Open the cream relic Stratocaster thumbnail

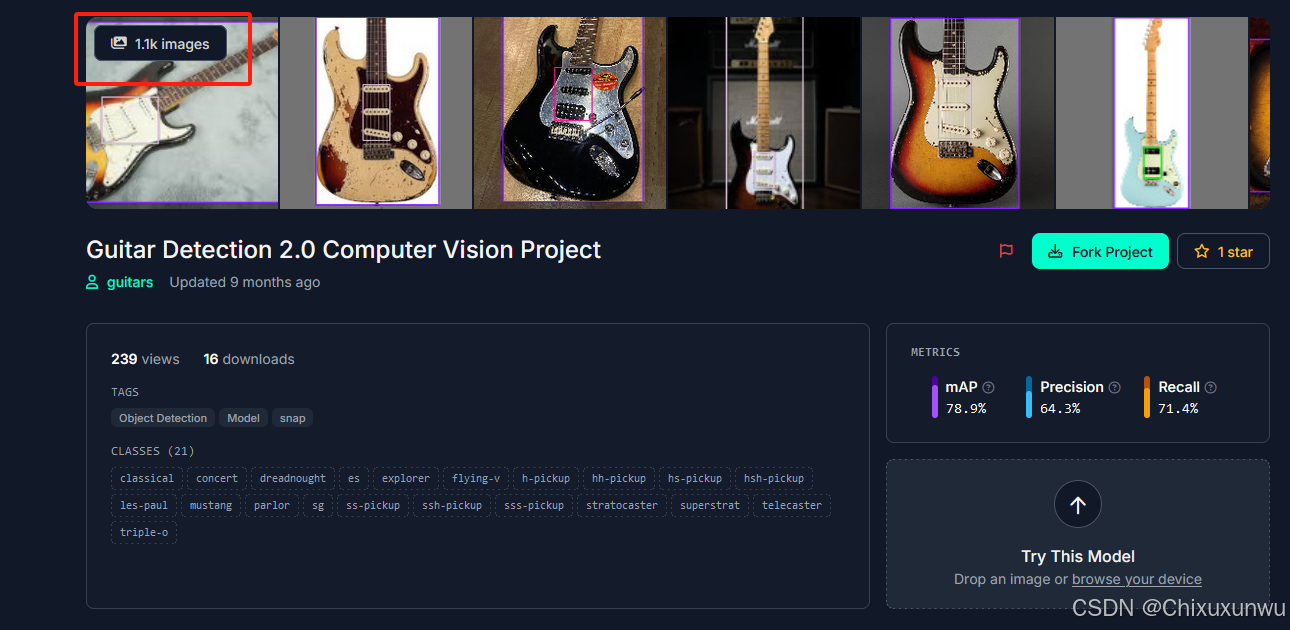point(377,112)
